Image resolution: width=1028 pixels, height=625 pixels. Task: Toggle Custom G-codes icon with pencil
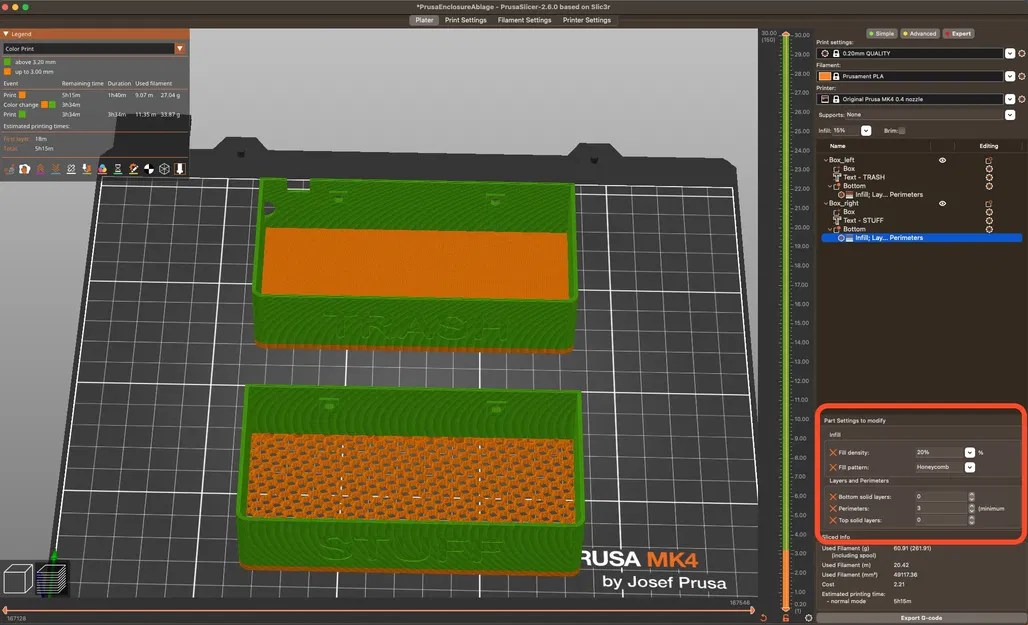[x=133, y=169]
